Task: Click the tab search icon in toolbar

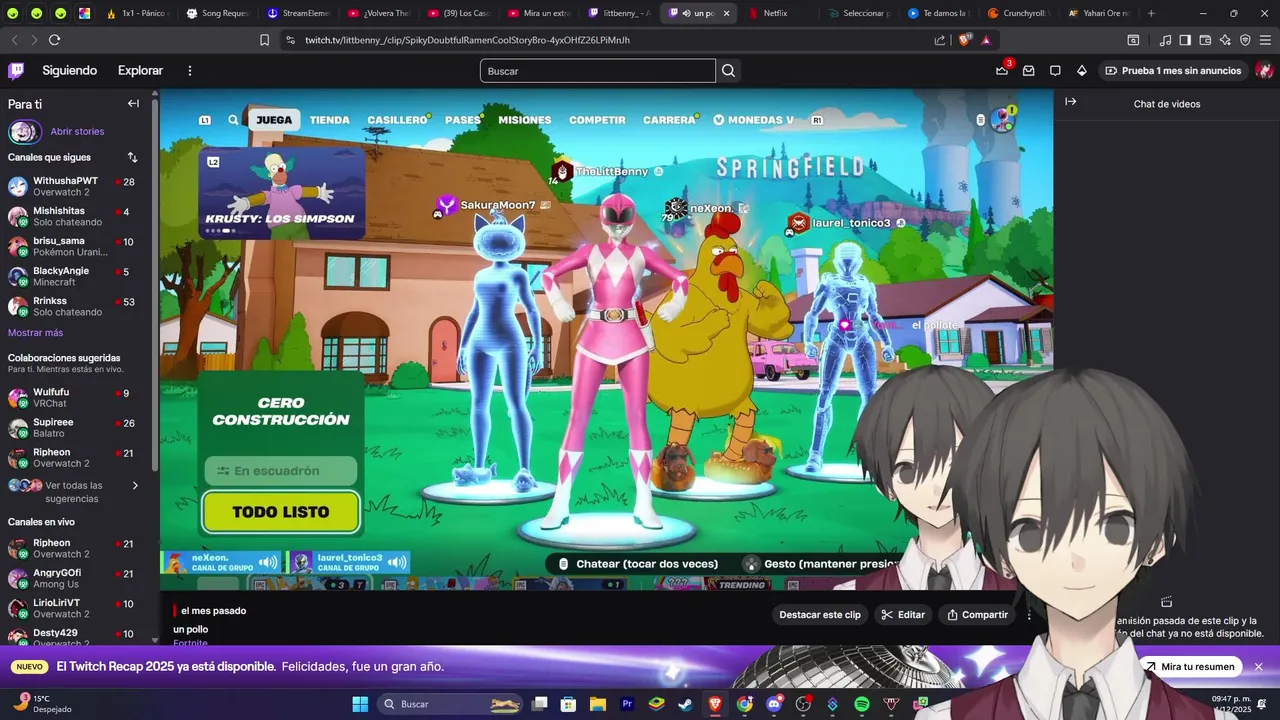Action: tap(1133, 40)
